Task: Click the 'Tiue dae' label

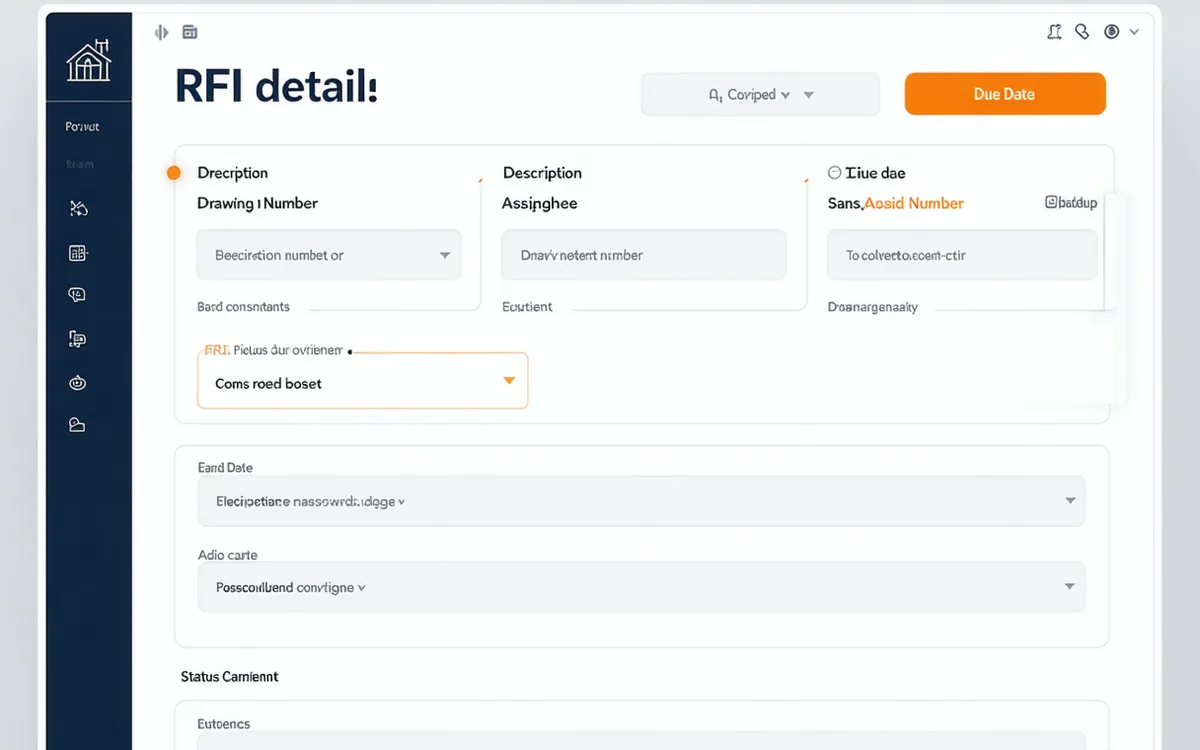Action: click(875, 173)
